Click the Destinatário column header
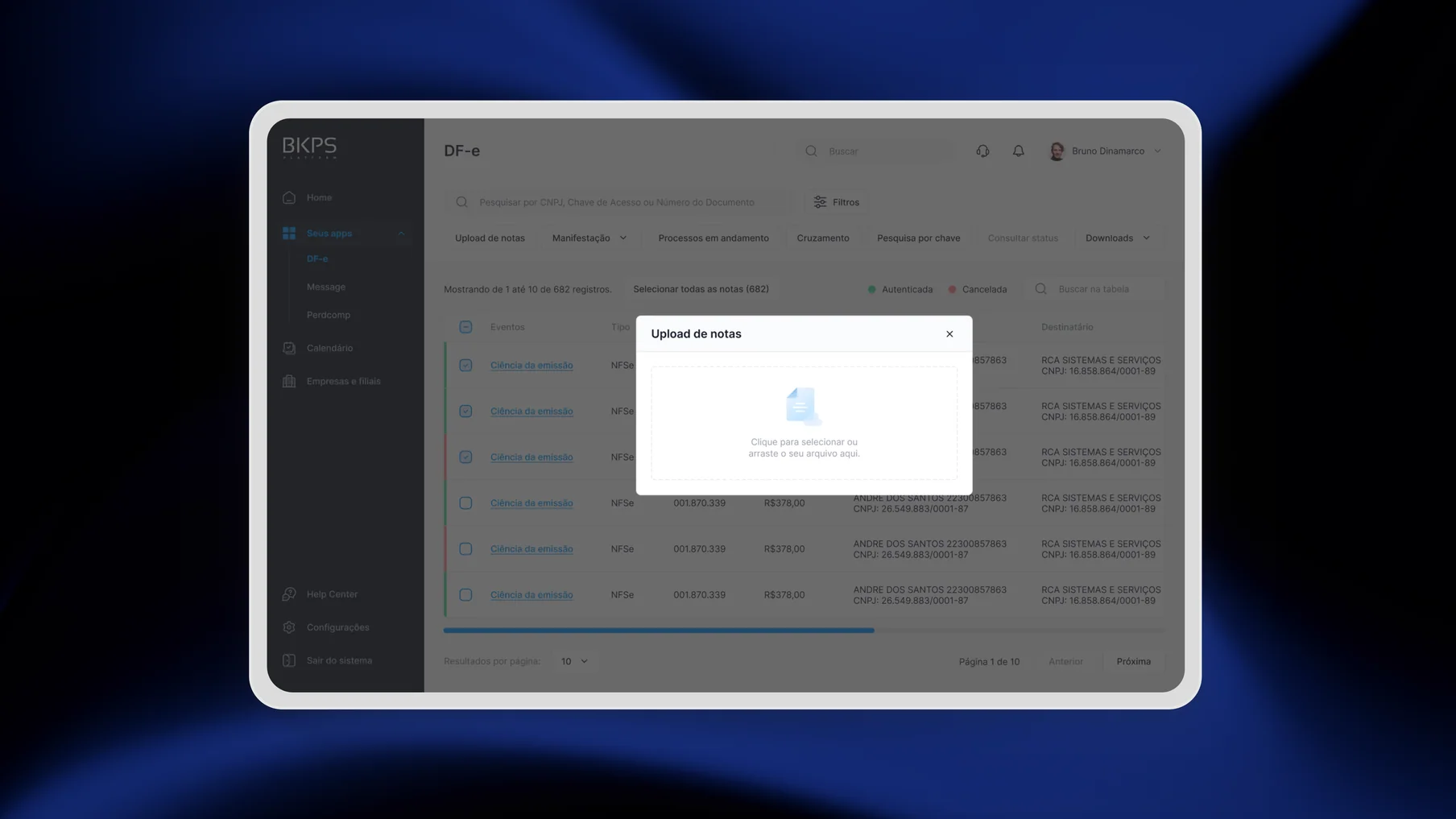The height and width of the screenshot is (819, 1456). pyautogui.click(x=1067, y=327)
